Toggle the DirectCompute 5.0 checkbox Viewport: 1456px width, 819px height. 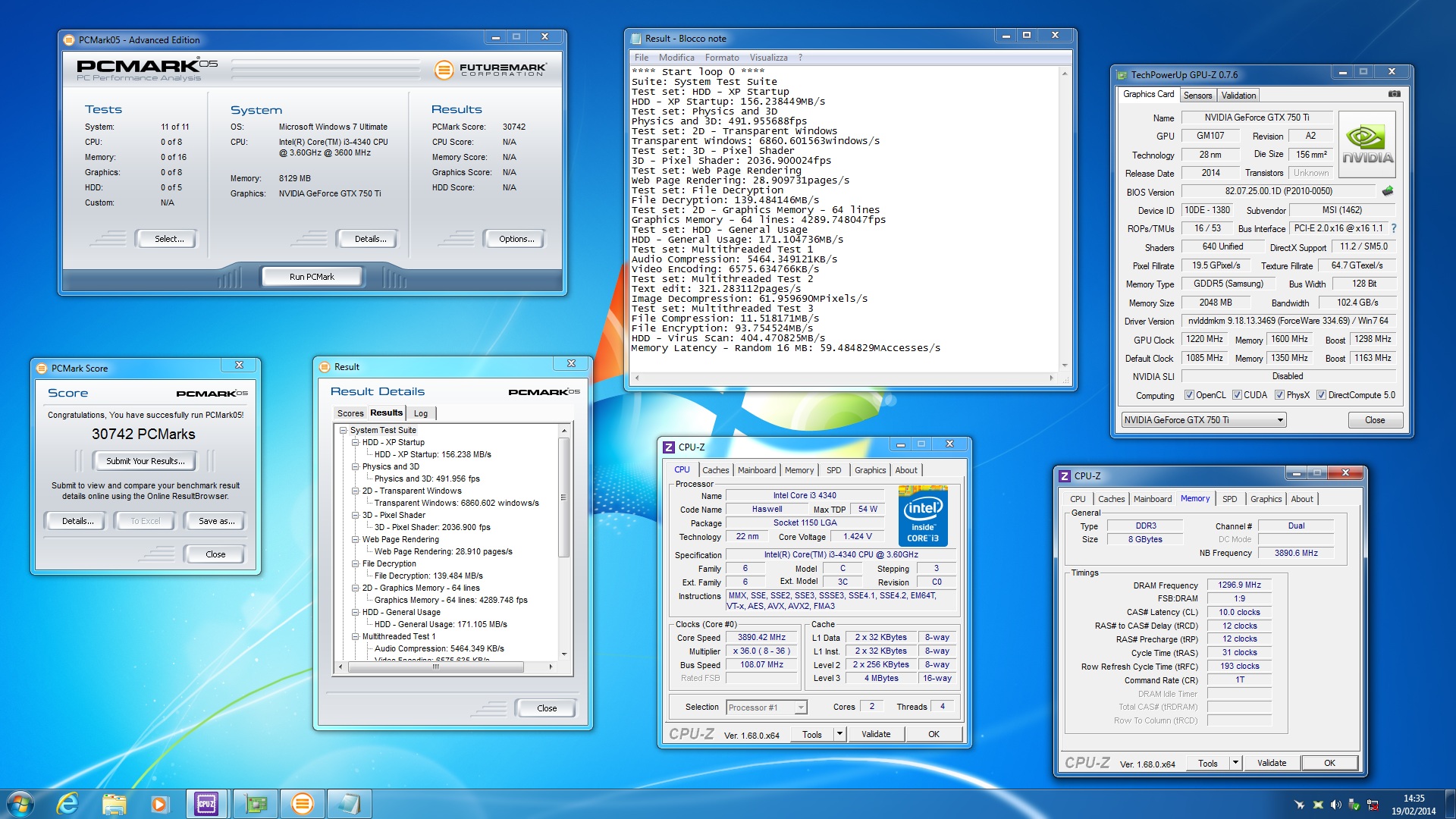[x=1321, y=395]
